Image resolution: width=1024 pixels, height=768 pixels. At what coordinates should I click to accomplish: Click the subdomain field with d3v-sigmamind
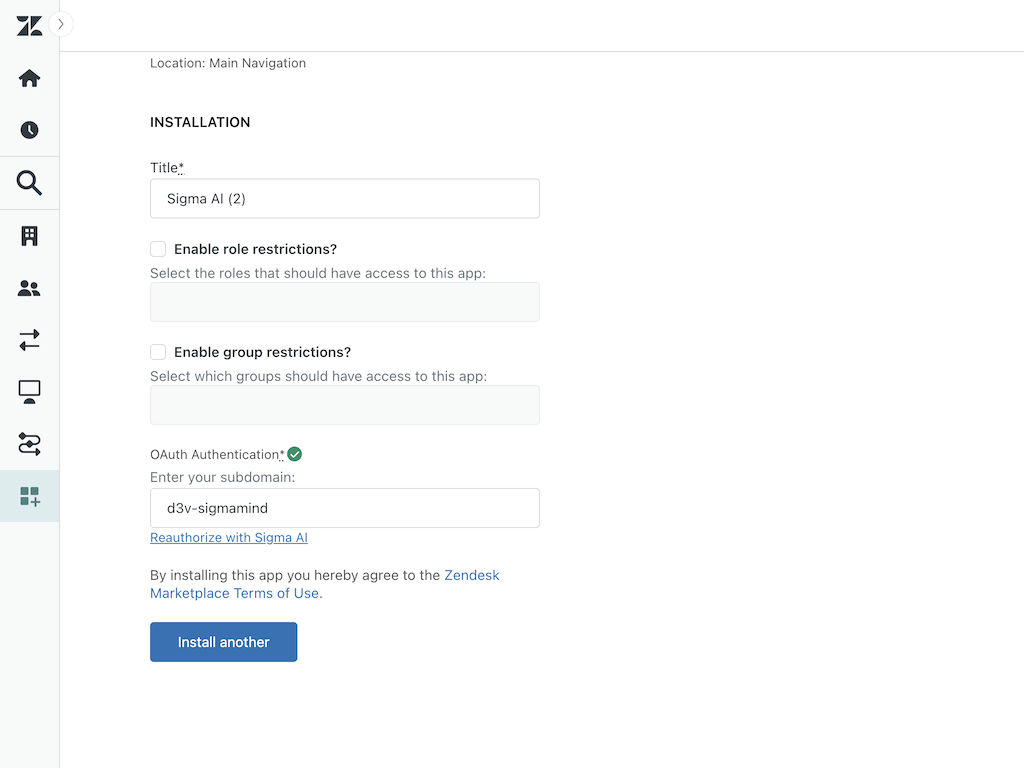[344, 508]
